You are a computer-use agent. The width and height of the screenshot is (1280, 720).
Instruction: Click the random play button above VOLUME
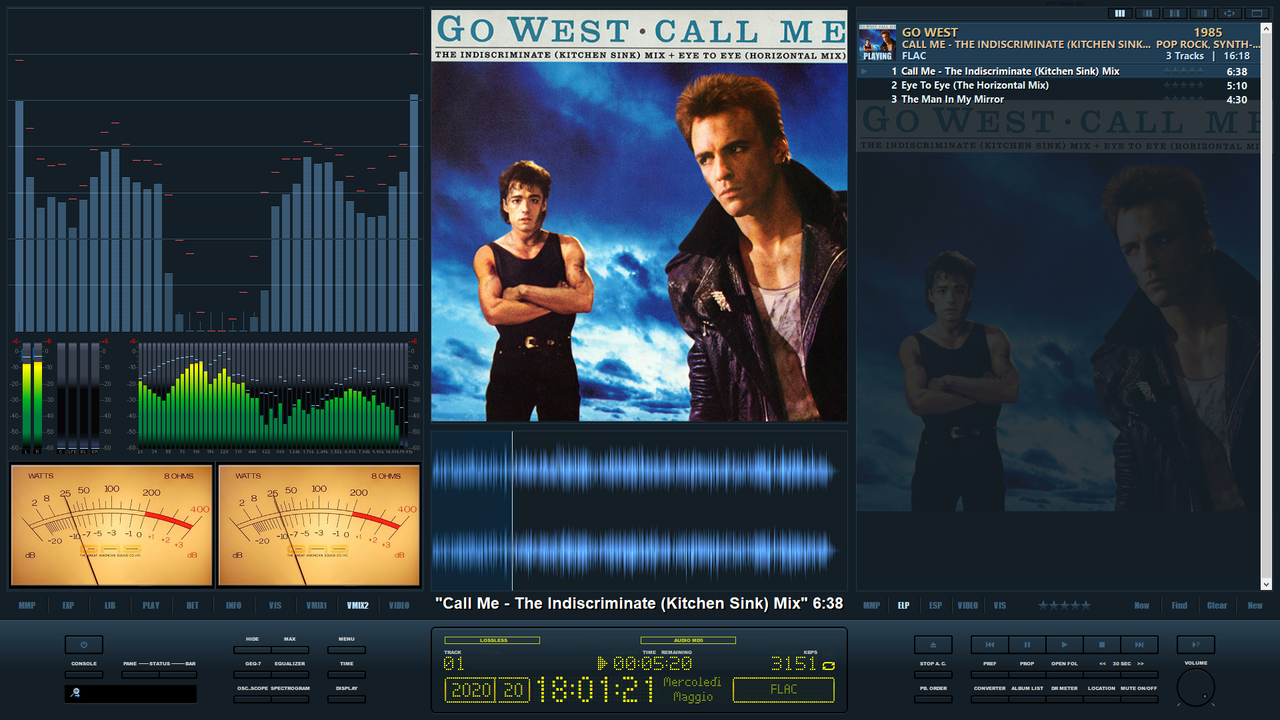tap(1196, 645)
